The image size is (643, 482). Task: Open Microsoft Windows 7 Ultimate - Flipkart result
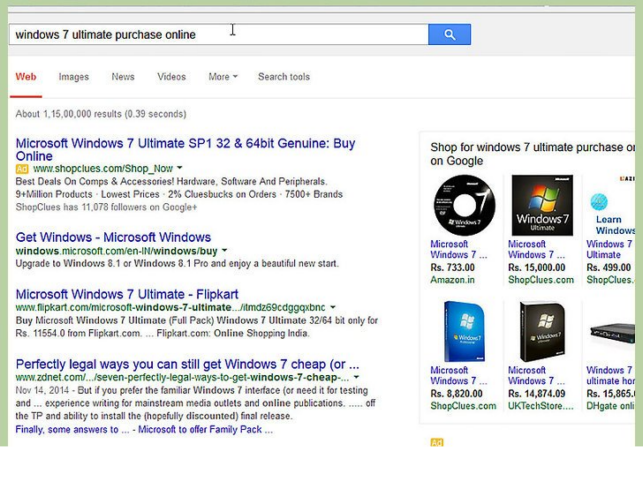(x=127, y=294)
